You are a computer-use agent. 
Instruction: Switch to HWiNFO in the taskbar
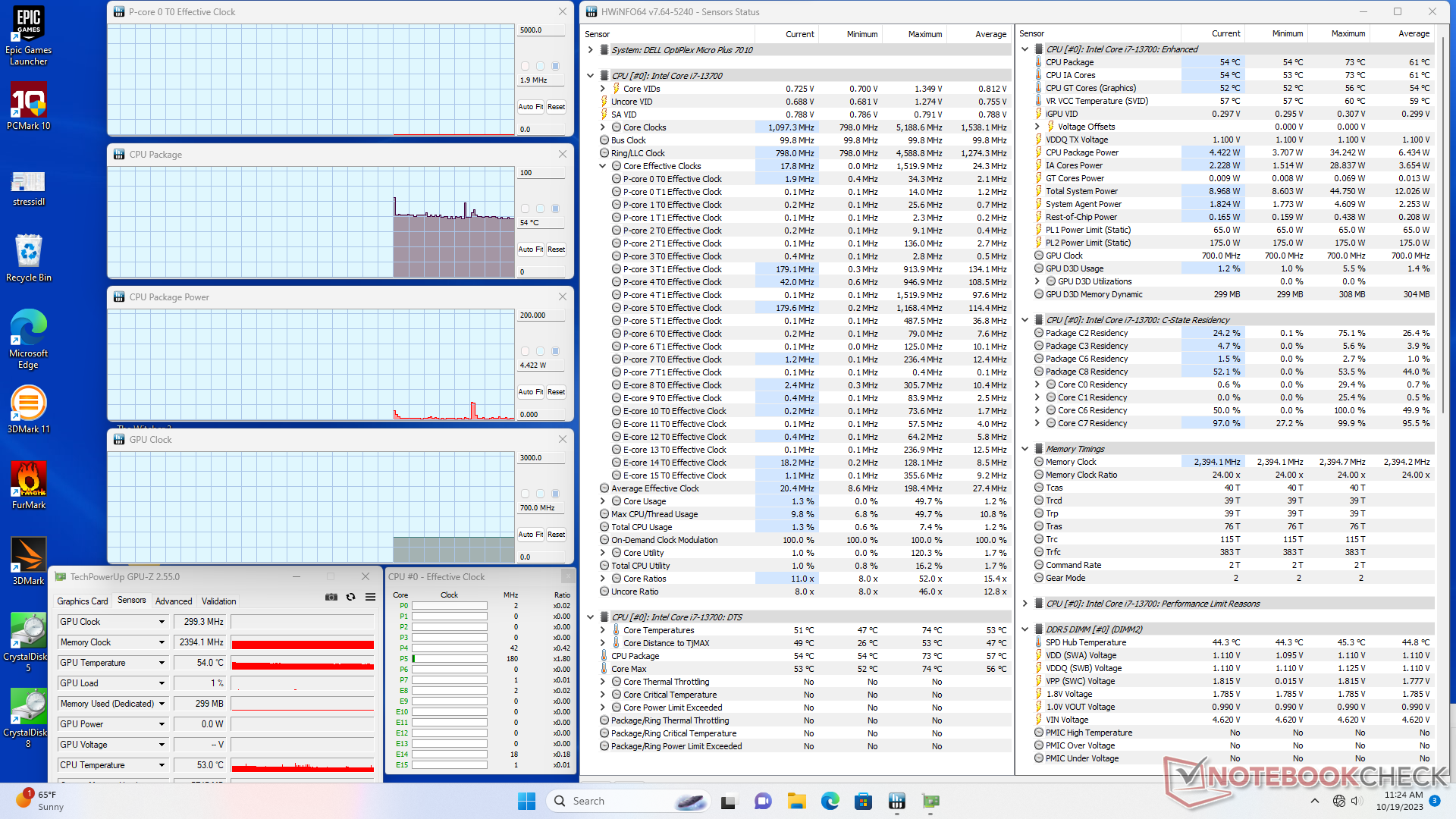click(x=897, y=801)
